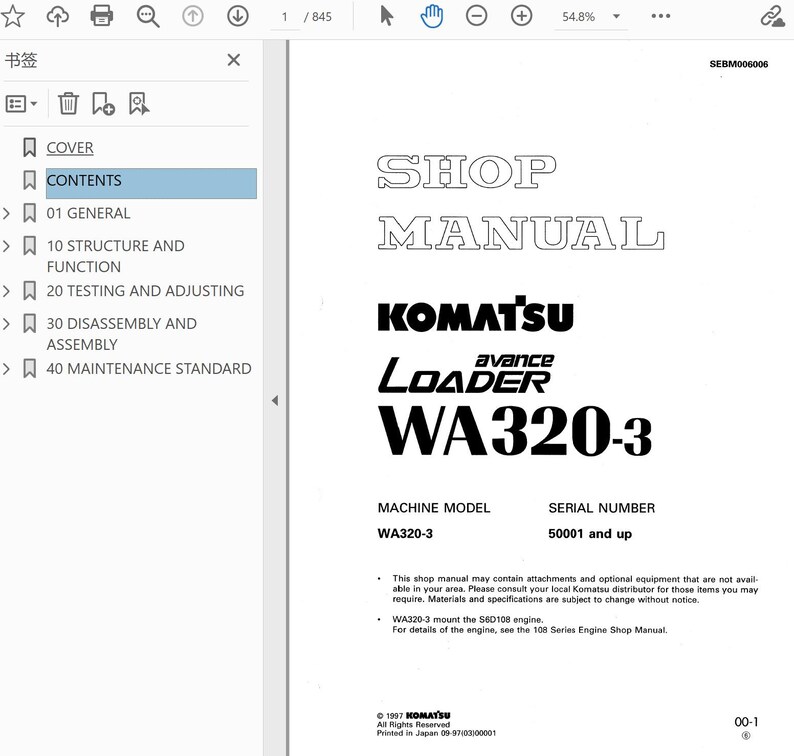Click the 30 DISASSEMBLY bookmark ribbon icon

29,324
